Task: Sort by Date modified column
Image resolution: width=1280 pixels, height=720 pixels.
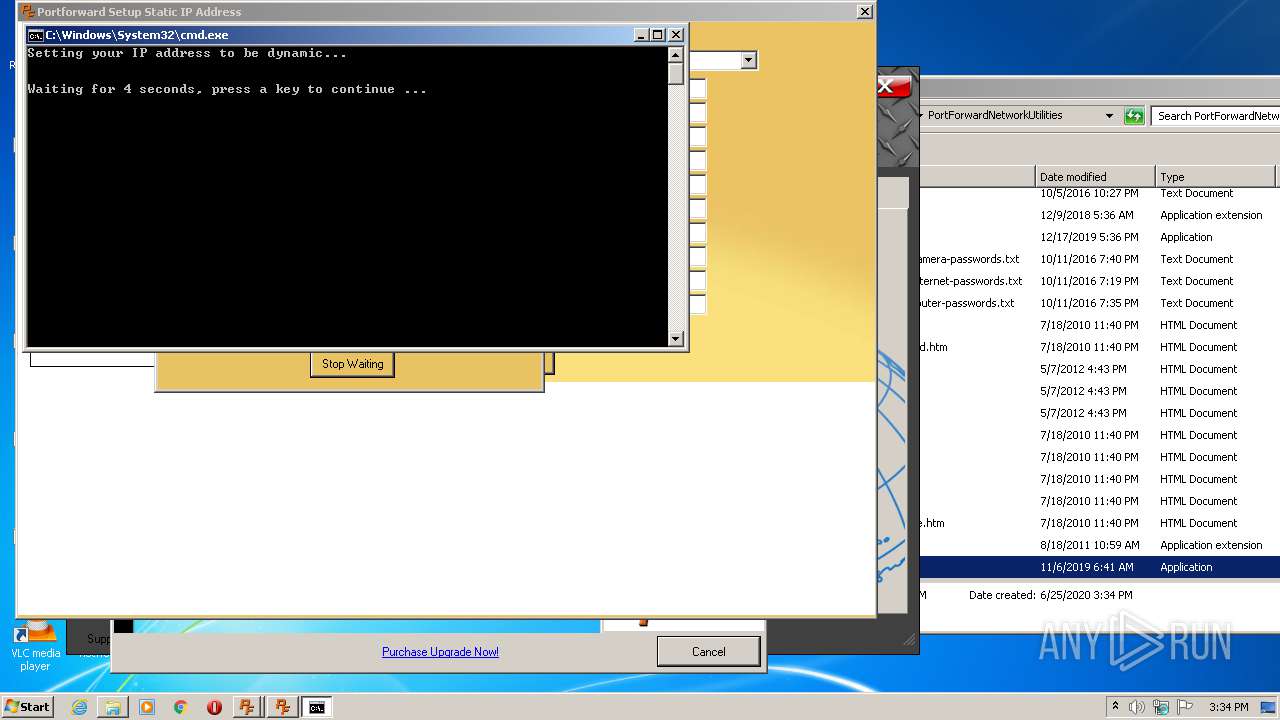Action: (1095, 177)
